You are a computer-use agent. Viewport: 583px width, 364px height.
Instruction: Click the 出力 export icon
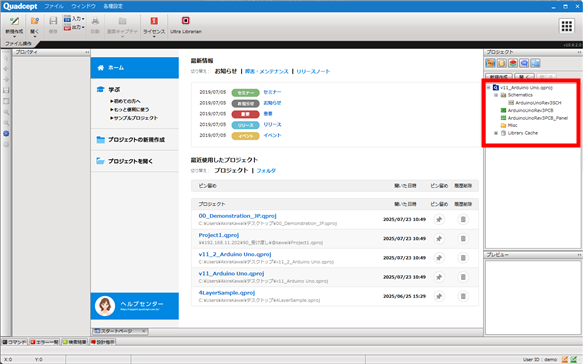67,28
